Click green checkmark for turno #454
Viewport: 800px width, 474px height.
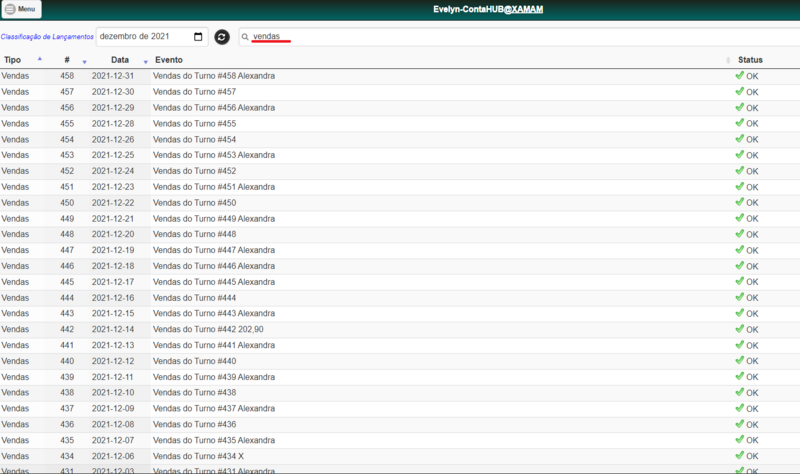tap(740, 139)
